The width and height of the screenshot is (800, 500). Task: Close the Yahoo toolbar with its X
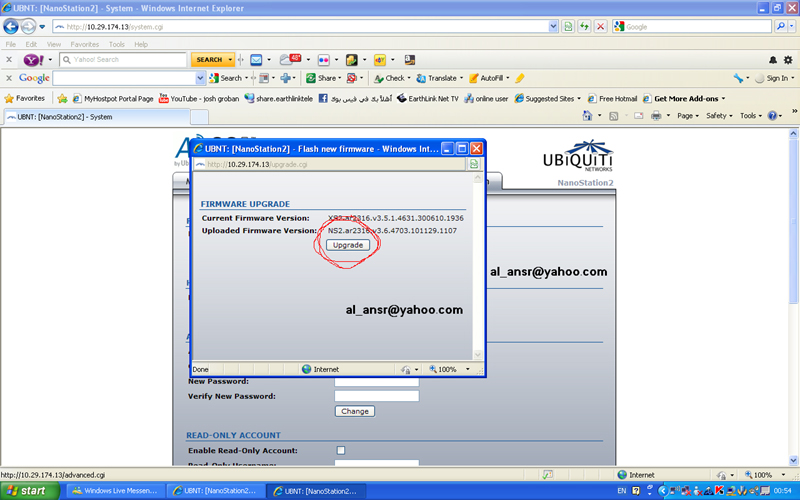(x=9, y=60)
